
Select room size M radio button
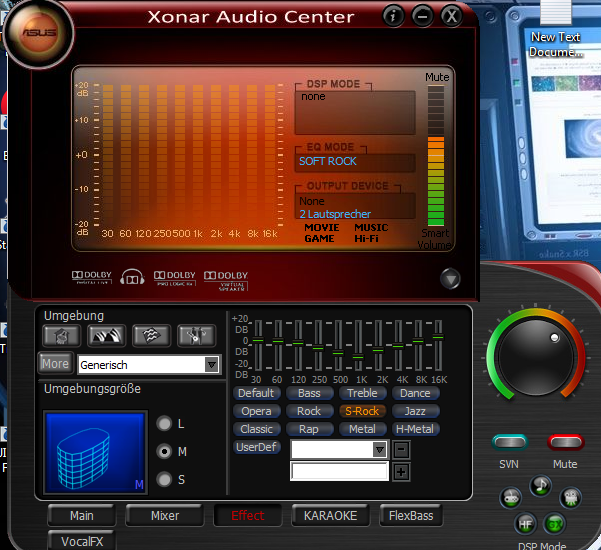(x=164, y=451)
